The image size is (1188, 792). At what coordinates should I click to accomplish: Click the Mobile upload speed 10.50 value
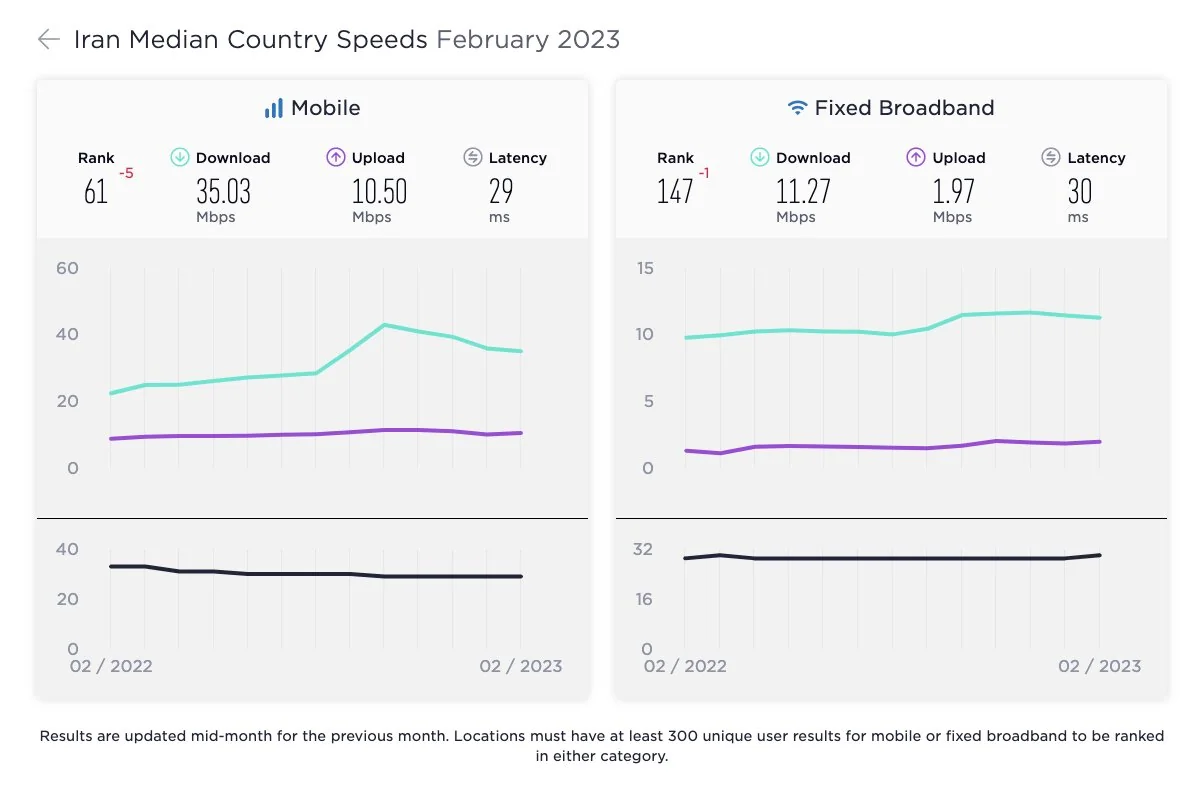click(x=379, y=191)
